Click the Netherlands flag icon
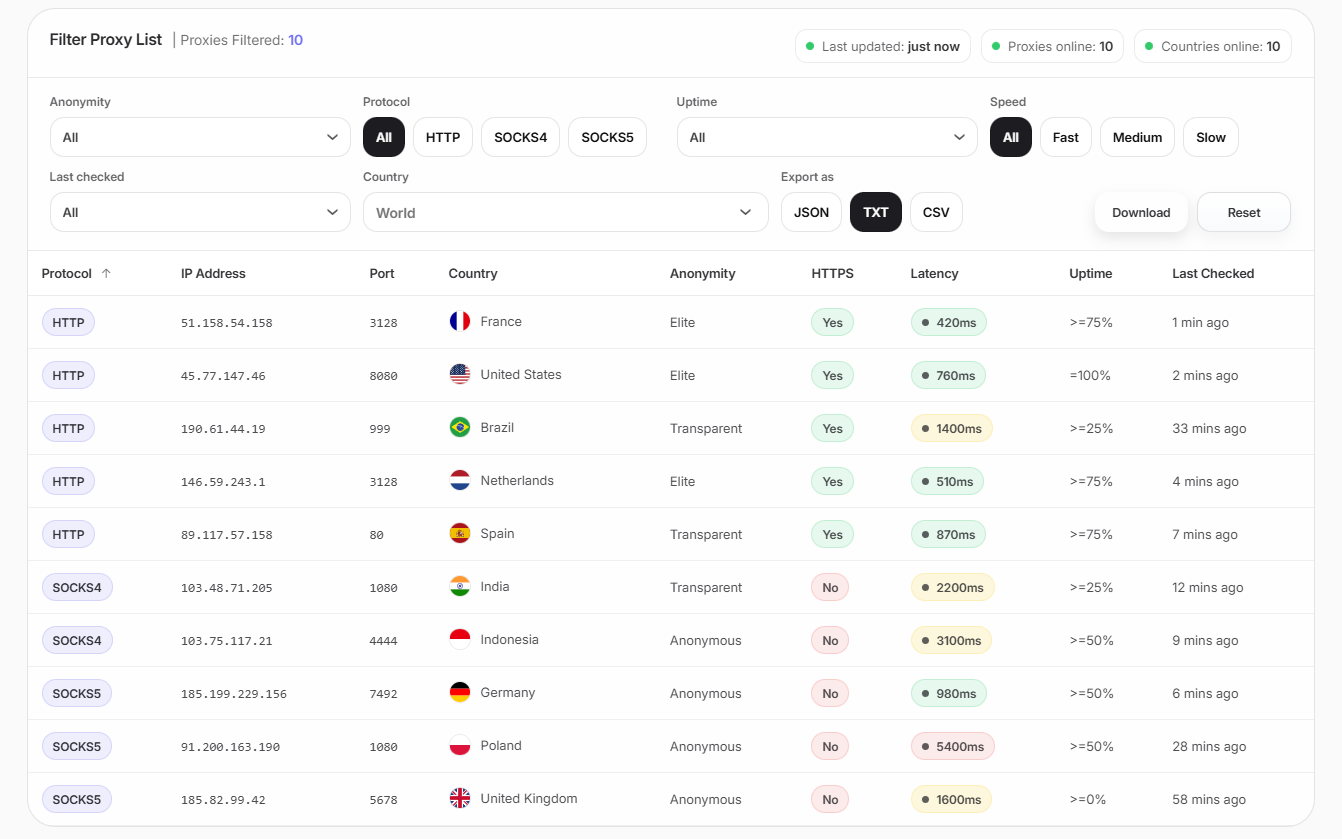The image size is (1342, 839). (460, 480)
